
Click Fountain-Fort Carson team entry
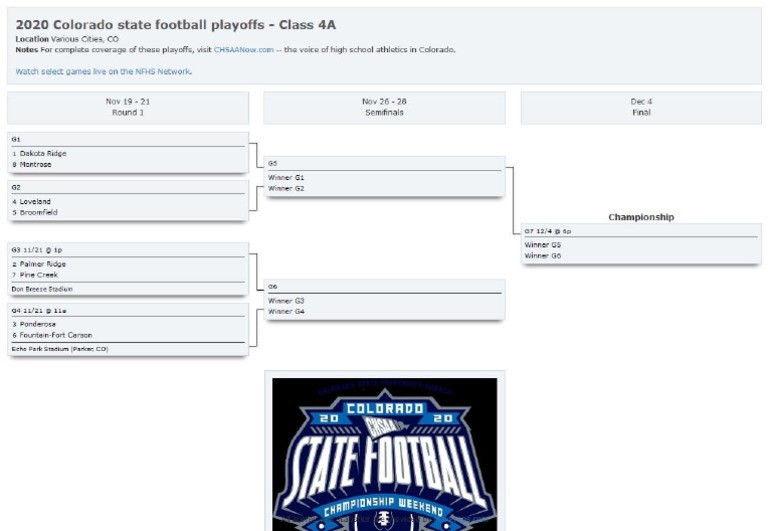[56, 335]
